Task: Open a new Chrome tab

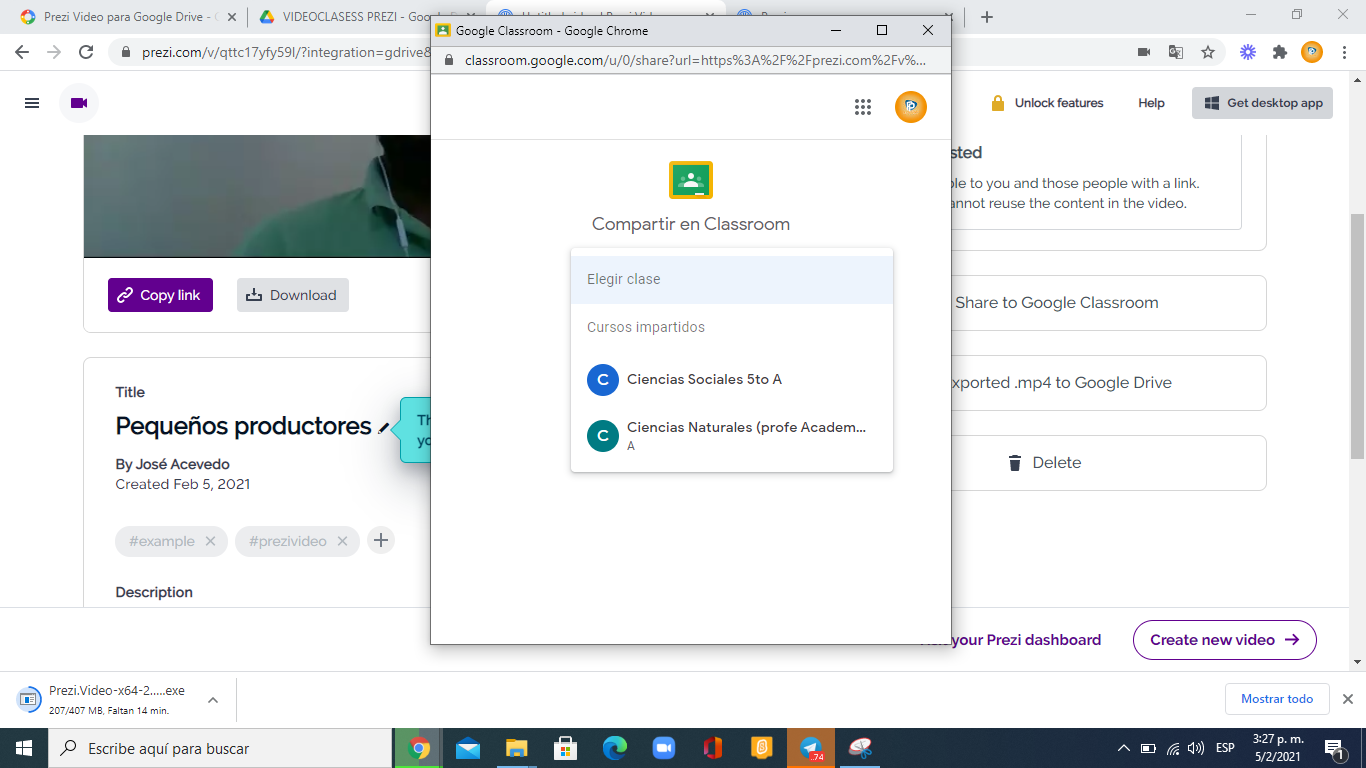Action: point(987,17)
